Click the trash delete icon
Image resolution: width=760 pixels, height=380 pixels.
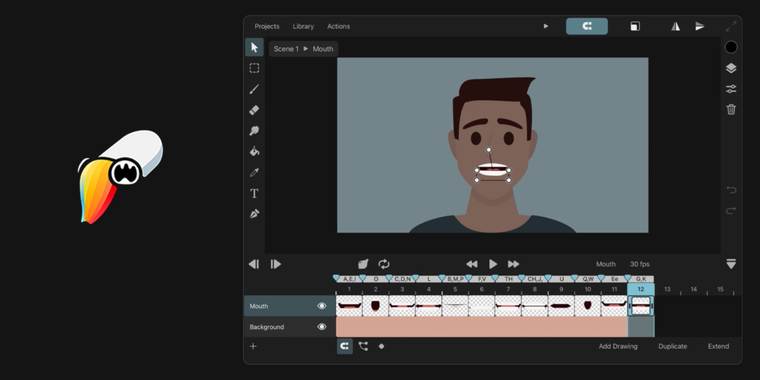coord(731,110)
